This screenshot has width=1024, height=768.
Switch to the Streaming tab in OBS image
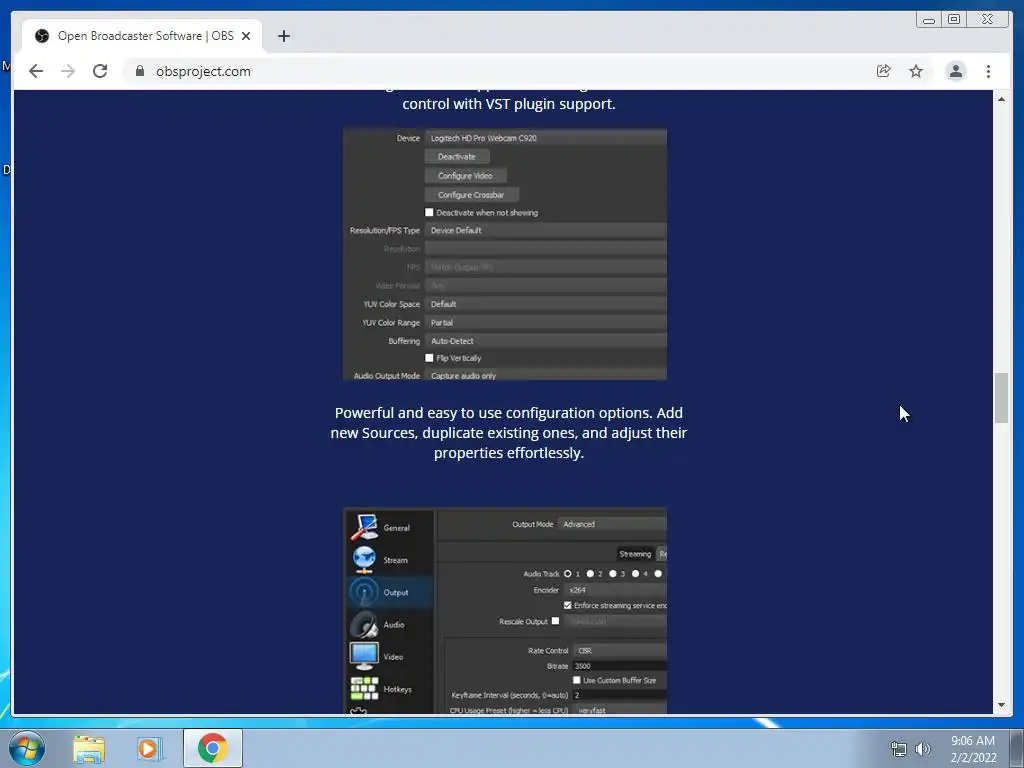coord(635,554)
